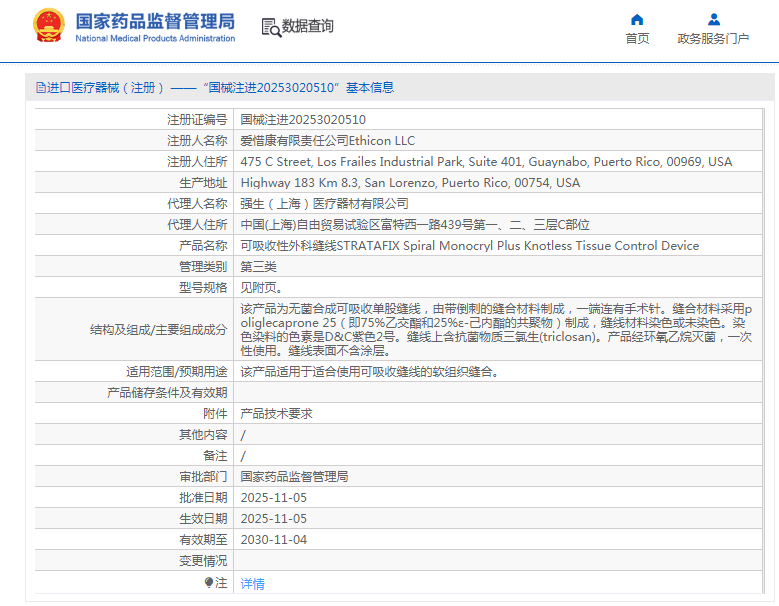The width and height of the screenshot is (779, 606).
Task: Select 首页 navigation label
Action: click(x=637, y=38)
